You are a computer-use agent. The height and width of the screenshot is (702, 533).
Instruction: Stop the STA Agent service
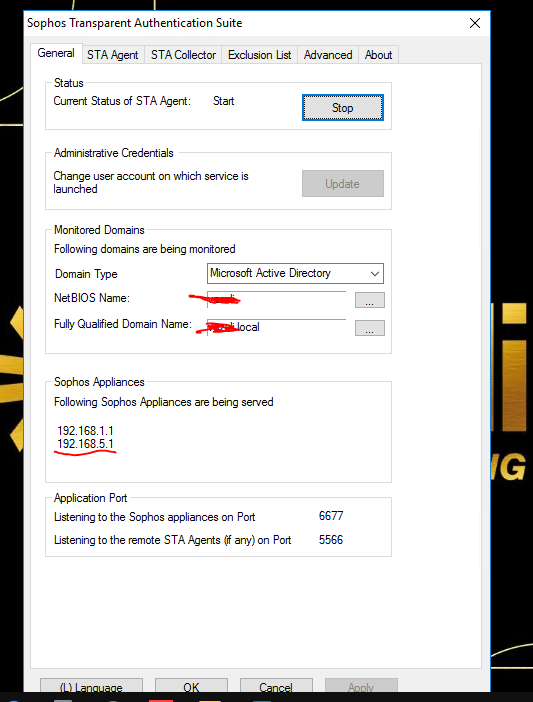[x=343, y=107]
